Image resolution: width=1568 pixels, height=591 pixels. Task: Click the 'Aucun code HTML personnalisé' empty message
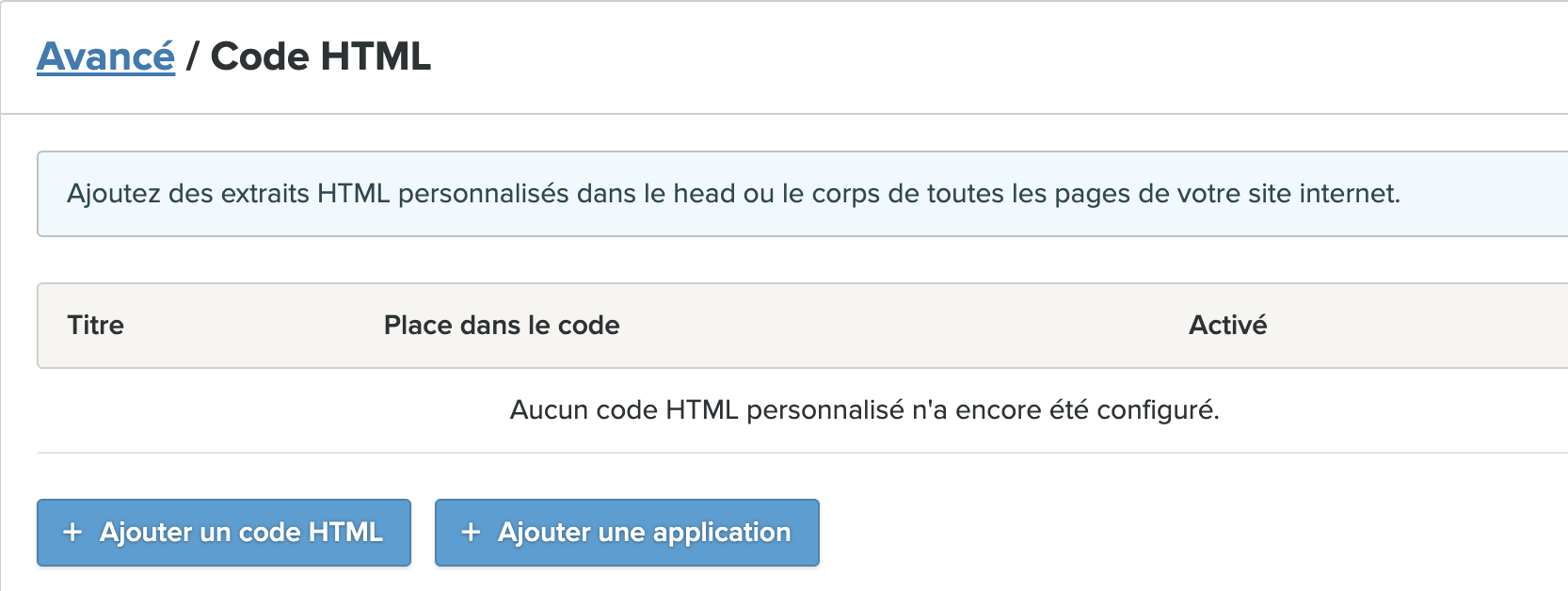[x=864, y=410]
